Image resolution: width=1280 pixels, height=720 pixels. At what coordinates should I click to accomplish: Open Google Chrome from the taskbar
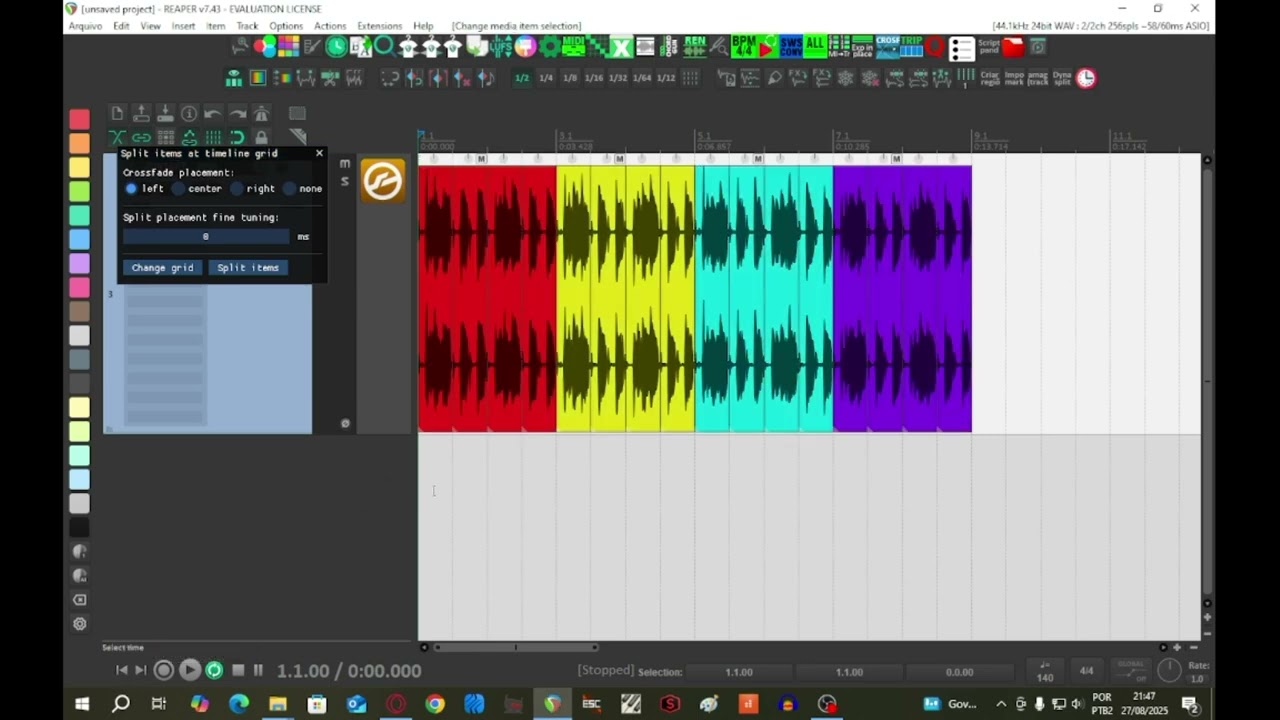(435, 704)
